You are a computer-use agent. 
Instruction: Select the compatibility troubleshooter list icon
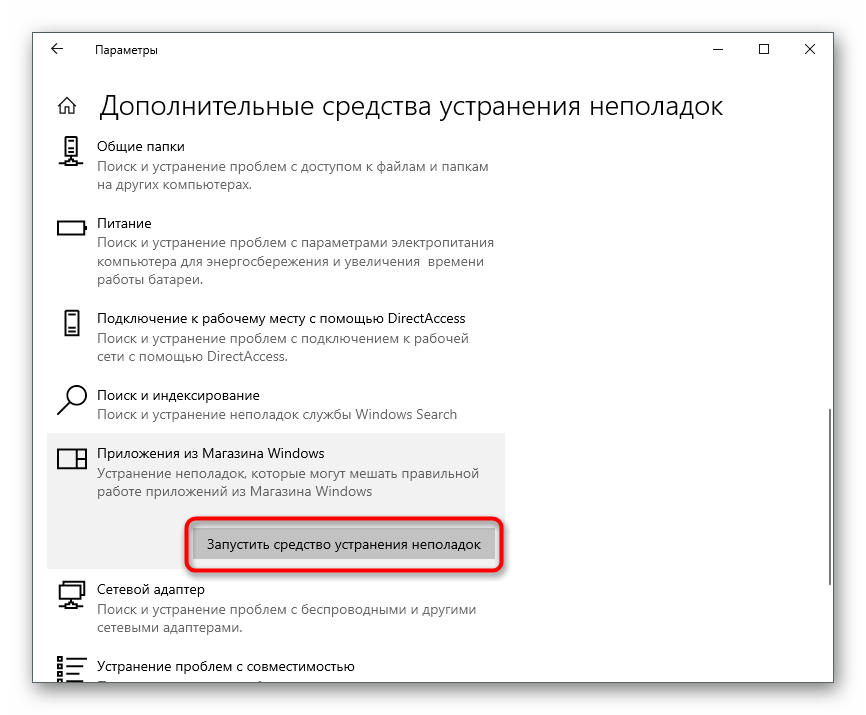click(72, 668)
